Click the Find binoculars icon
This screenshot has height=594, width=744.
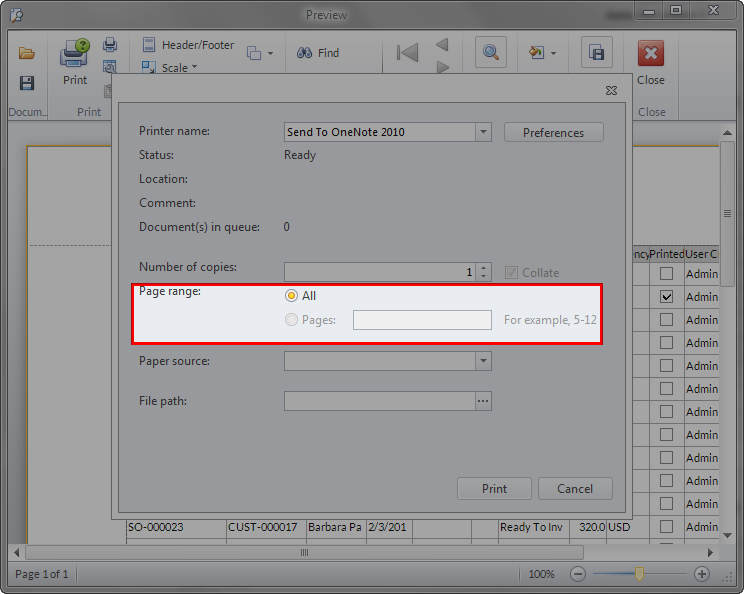point(305,53)
